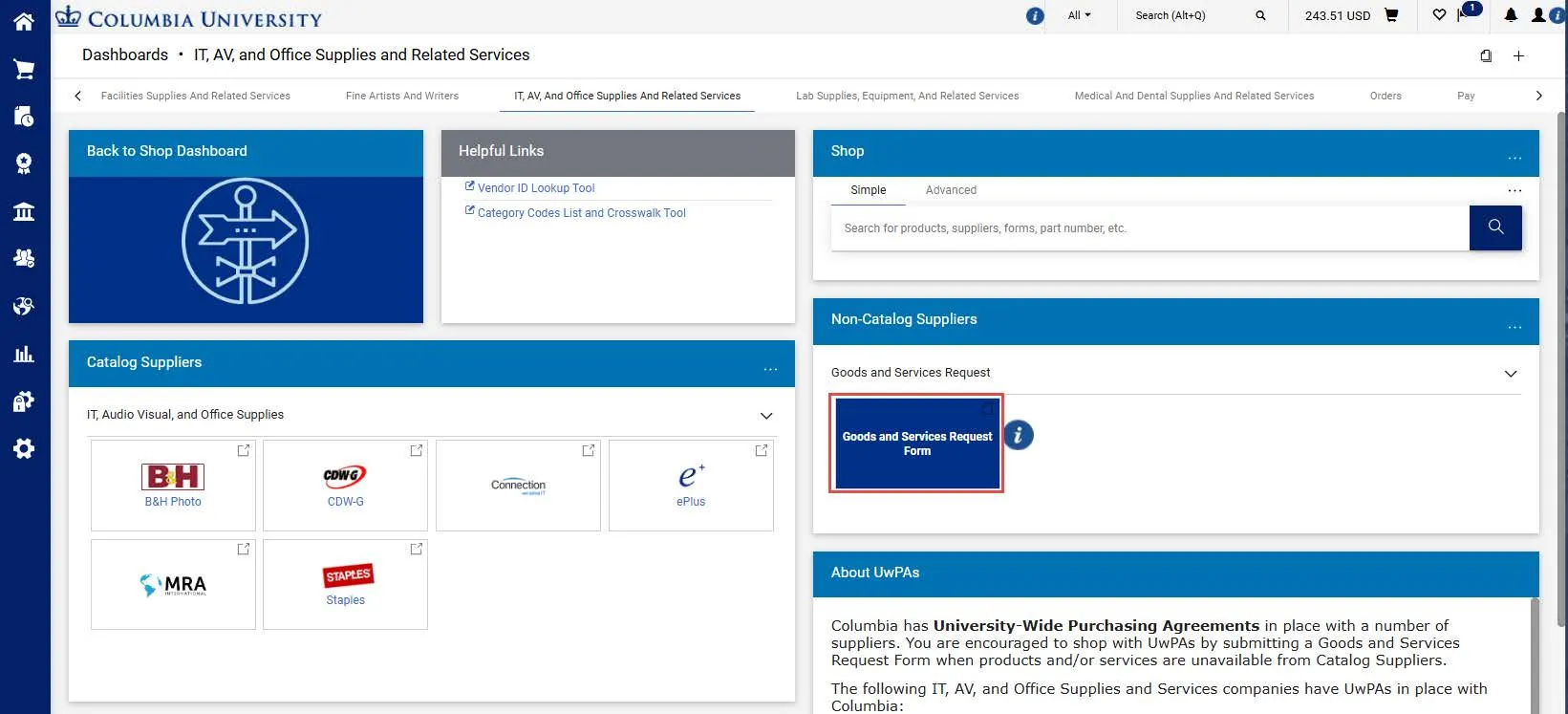The width and height of the screenshot is (1568, 714).
Task: Open the Accounts Payable bank sidebar icon
Action: pyautogui.click(x=24, y=211)
